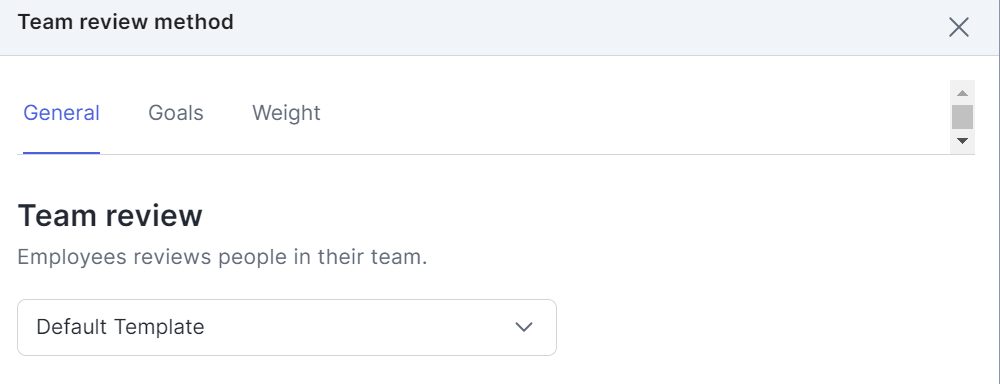Click the 'Employees reviews people' description text

[x=222, y=257]
